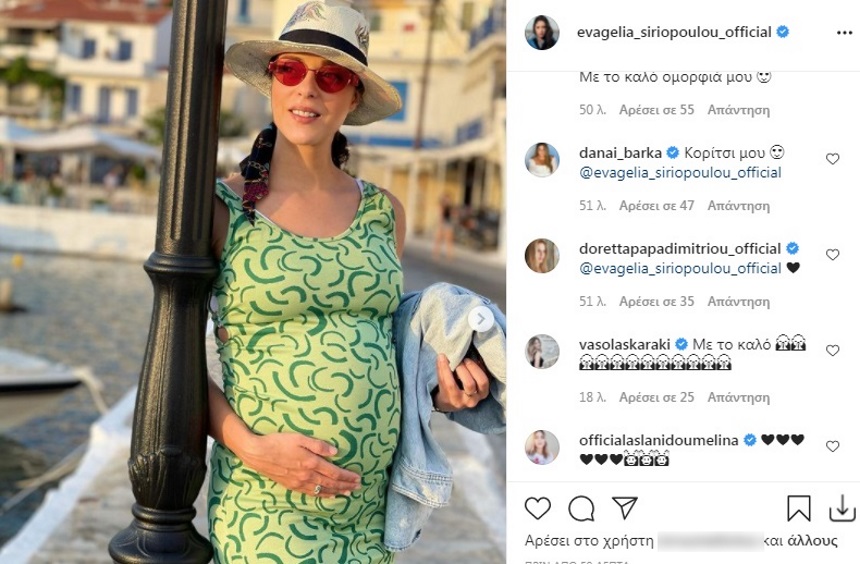Like vasolaskaraki's comment

point(833,350)
